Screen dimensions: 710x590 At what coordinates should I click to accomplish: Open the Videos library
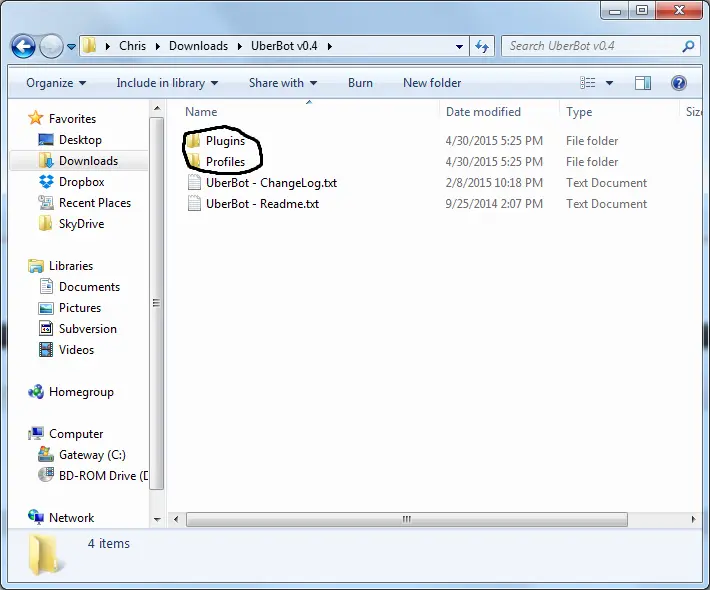pos(76,350)
